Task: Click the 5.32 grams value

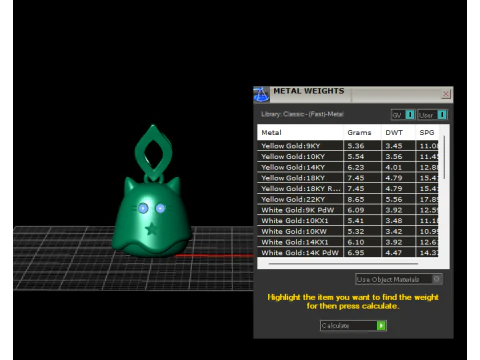Action: pos(356,231)
